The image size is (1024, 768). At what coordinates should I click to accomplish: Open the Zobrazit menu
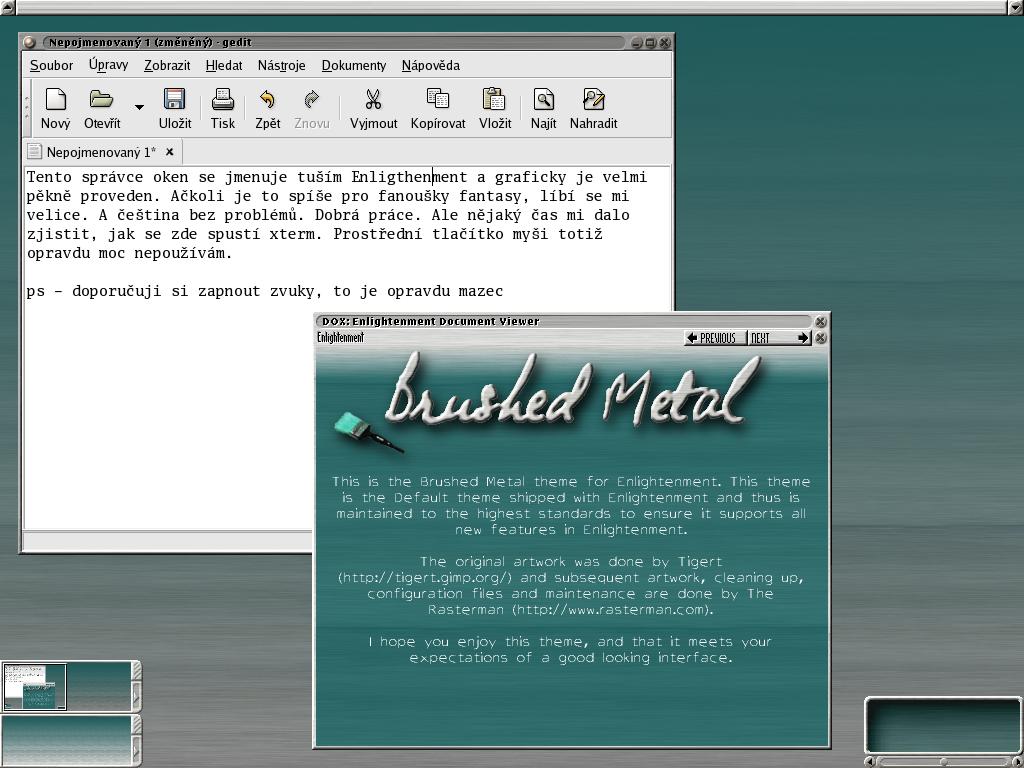(x=167, y=65)
